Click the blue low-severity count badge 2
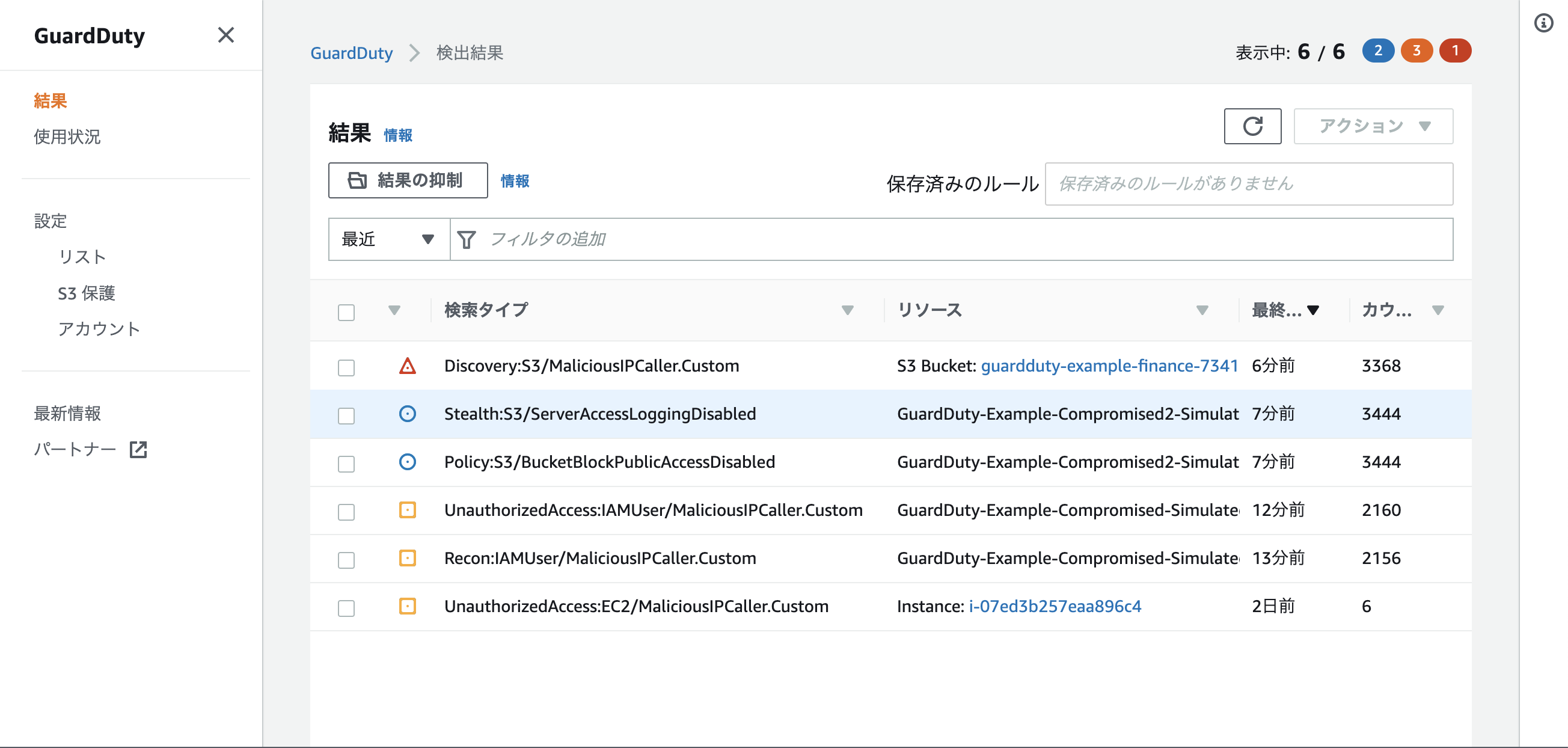 coord(1378,51)
